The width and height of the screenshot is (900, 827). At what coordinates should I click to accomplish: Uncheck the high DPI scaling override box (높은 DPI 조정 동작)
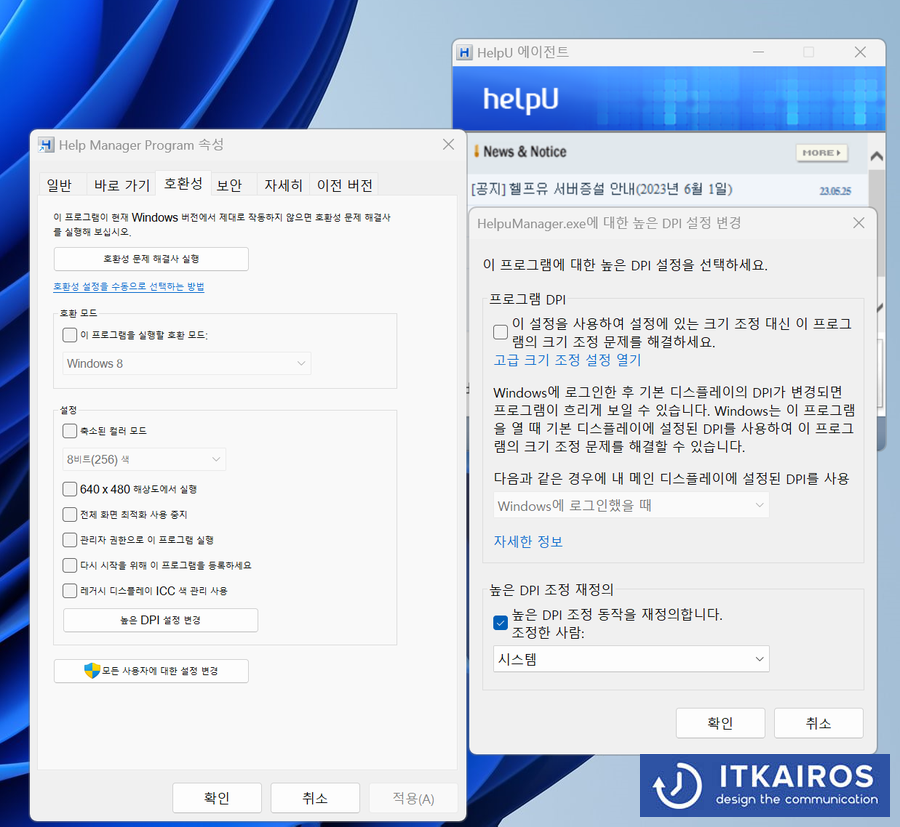point(501,623)
